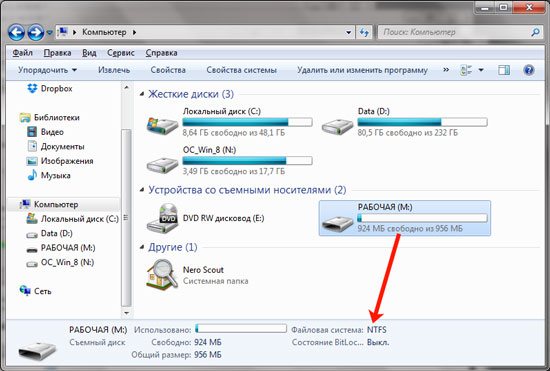
Task: Change view with the view icon button
Action: (x=466, y=70)
